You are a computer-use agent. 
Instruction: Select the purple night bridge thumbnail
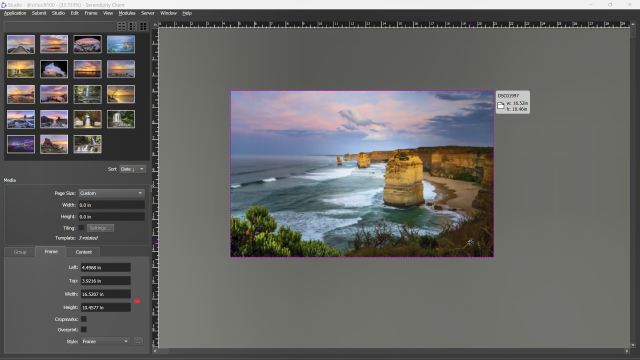pos(21,144)
